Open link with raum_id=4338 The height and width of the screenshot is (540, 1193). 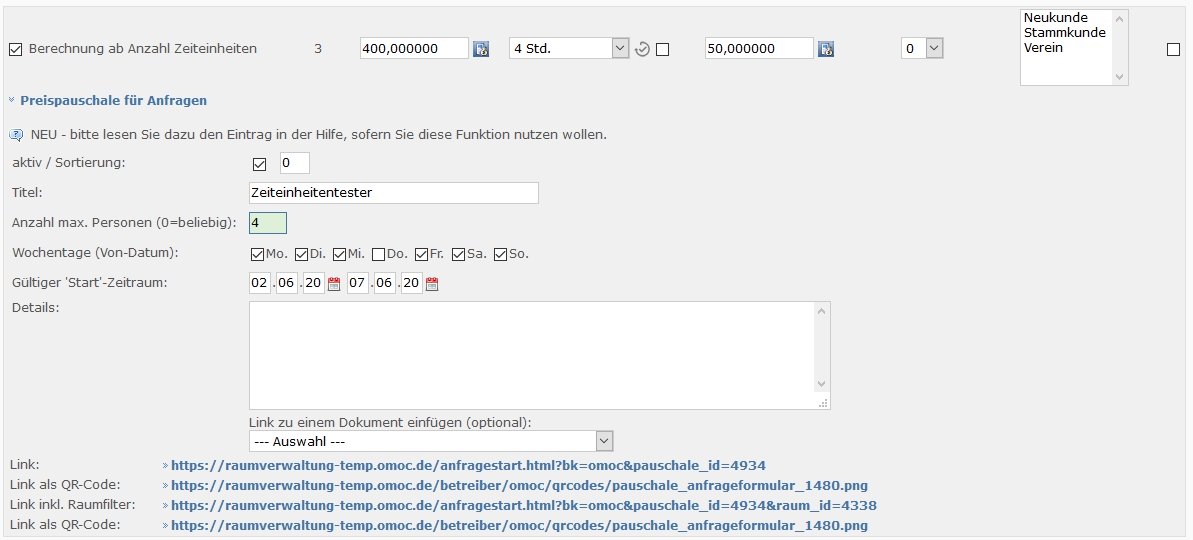pyautogui.click(x=523, y=506)
